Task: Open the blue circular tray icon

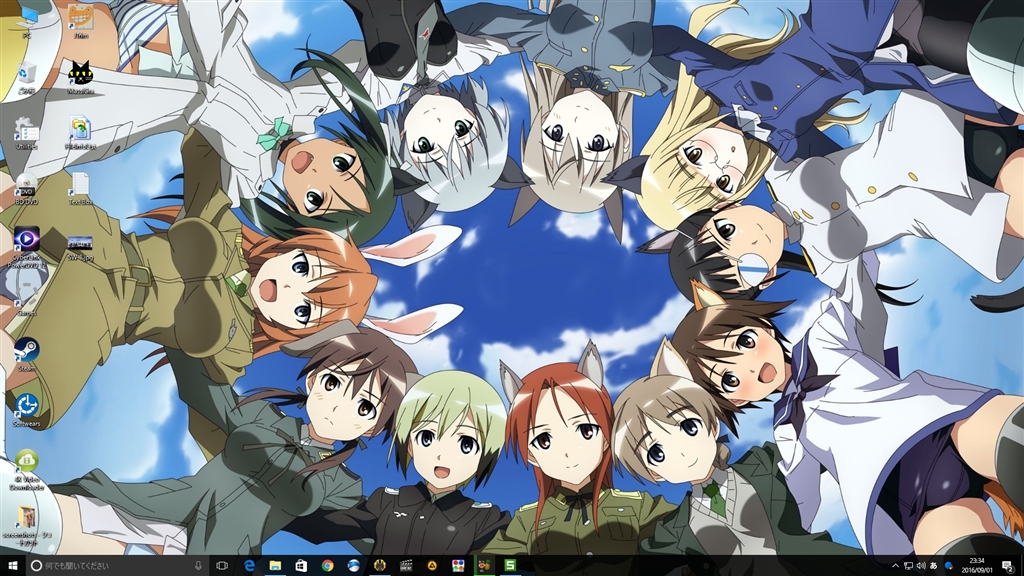Action: click(949, 566)
